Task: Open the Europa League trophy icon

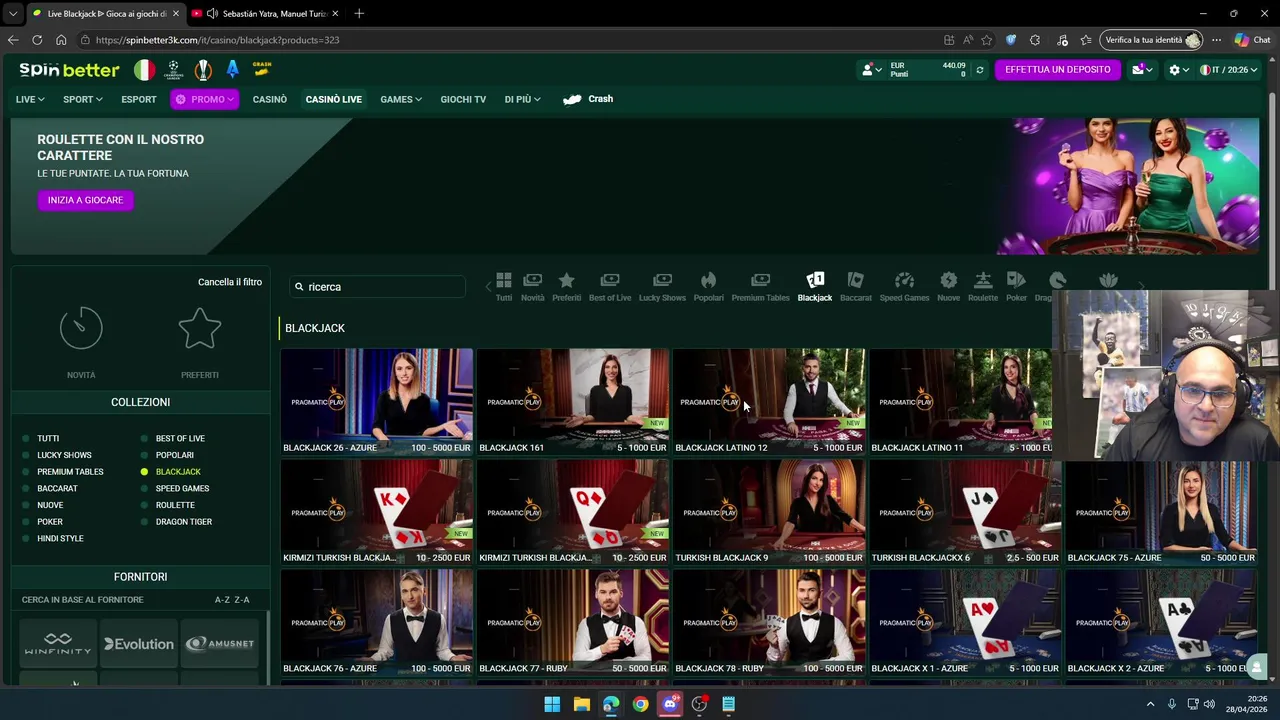Action: pos(204,70)
